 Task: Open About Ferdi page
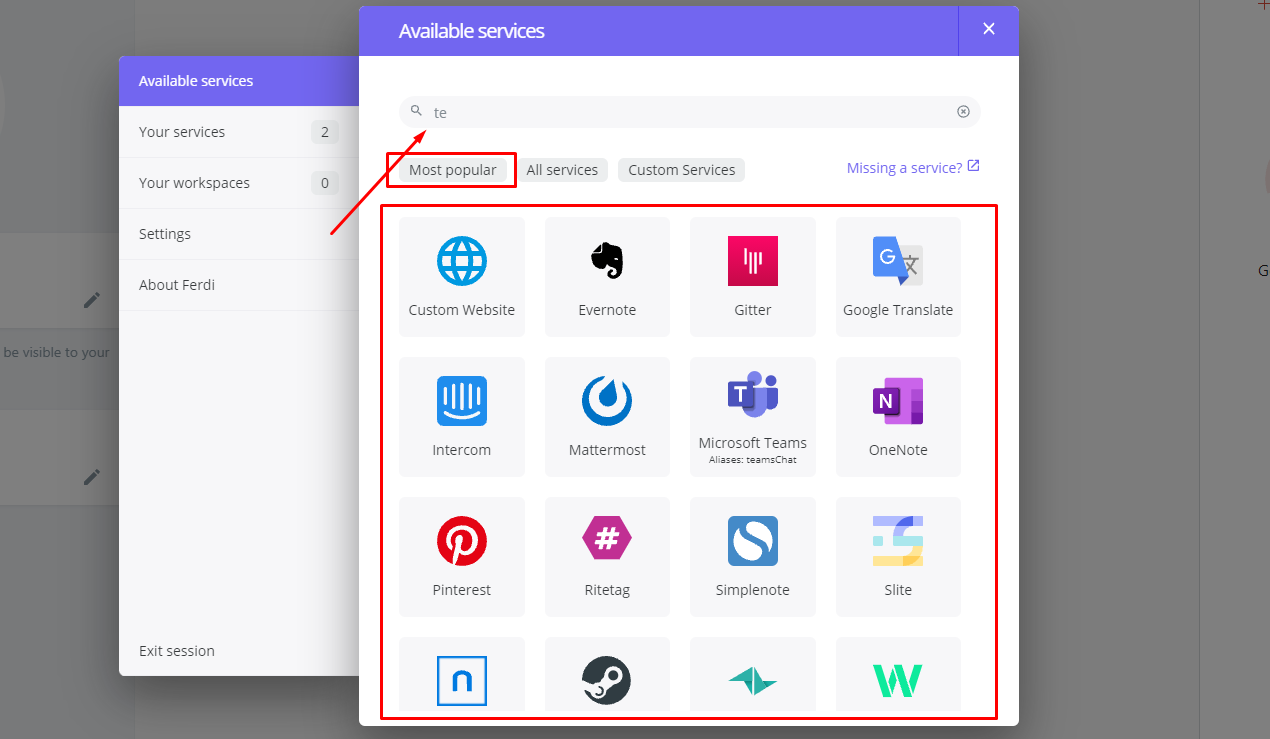(239, 285)
